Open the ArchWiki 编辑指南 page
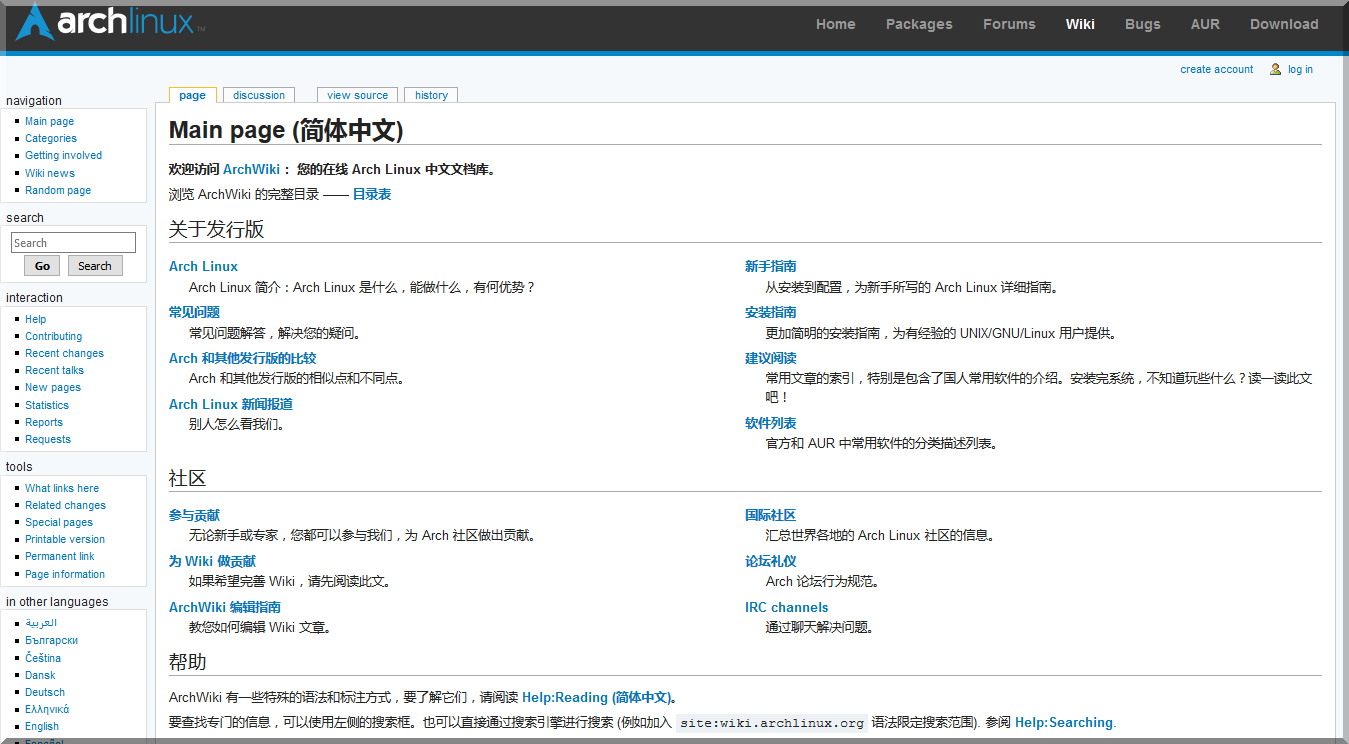1349x744 pixels. click(x=224, y=607)
